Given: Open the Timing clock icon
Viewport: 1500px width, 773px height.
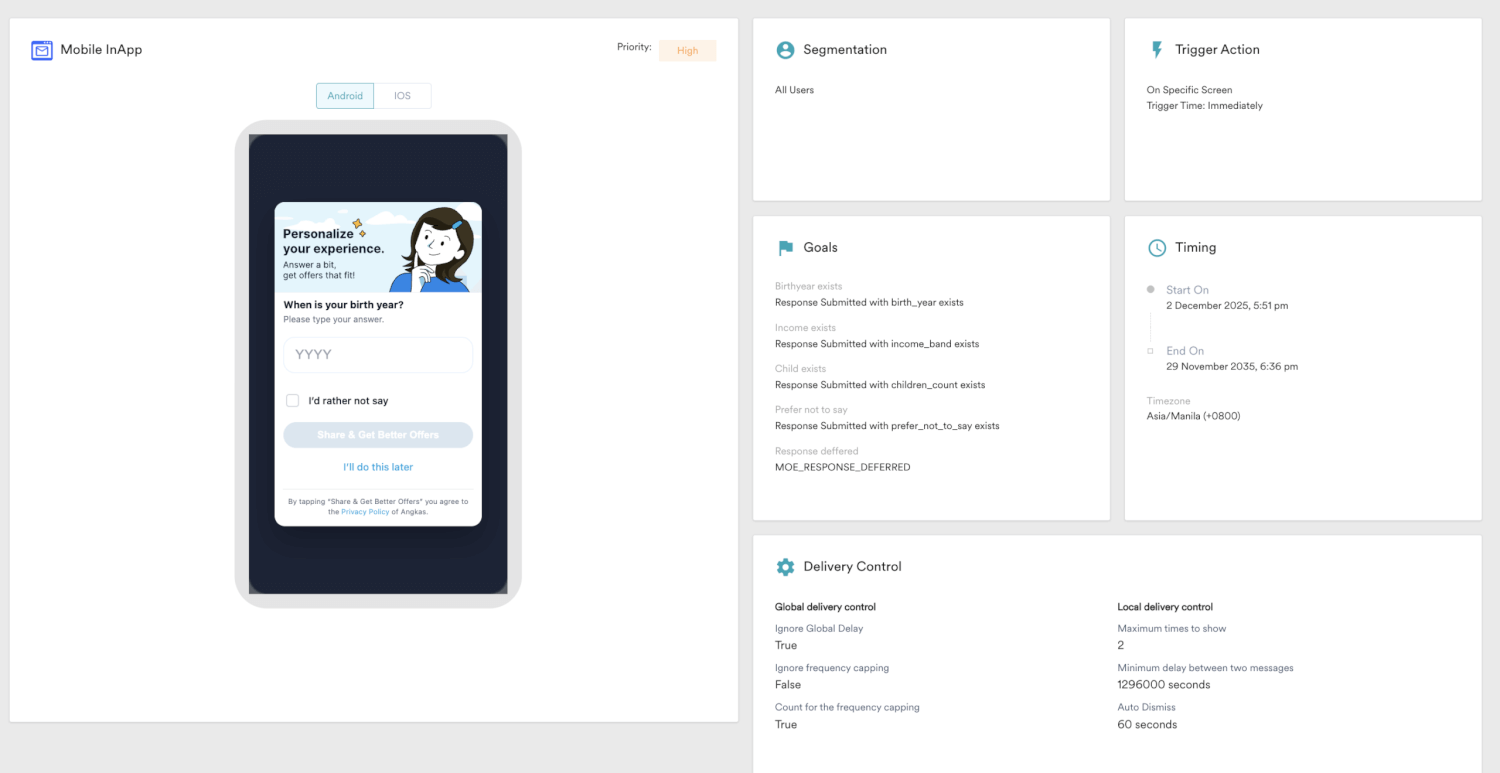Looking at the screenshot, I should point(1157,247).
